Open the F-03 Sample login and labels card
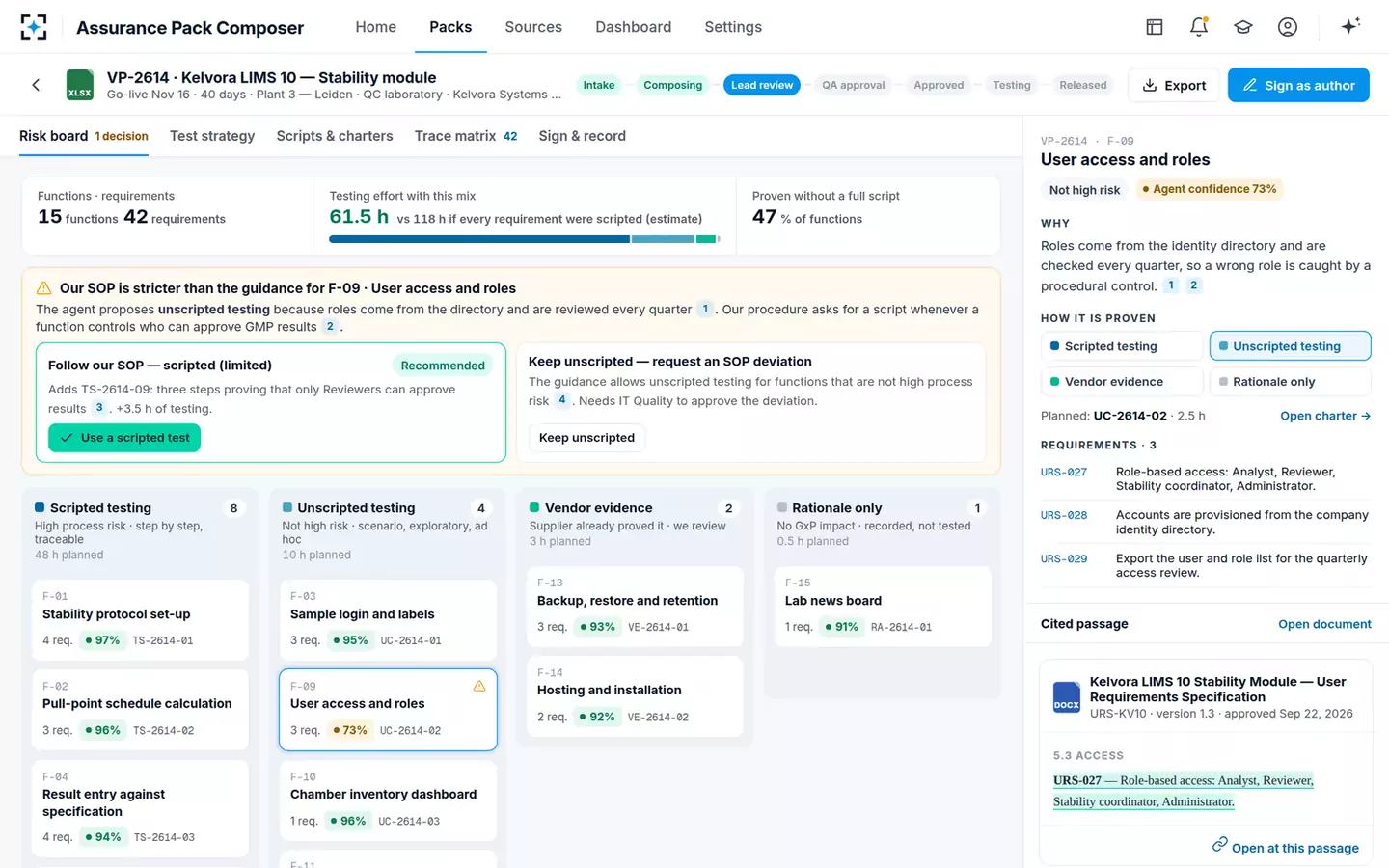Viewport: 1389px width, 868px height. pos(388,619)
